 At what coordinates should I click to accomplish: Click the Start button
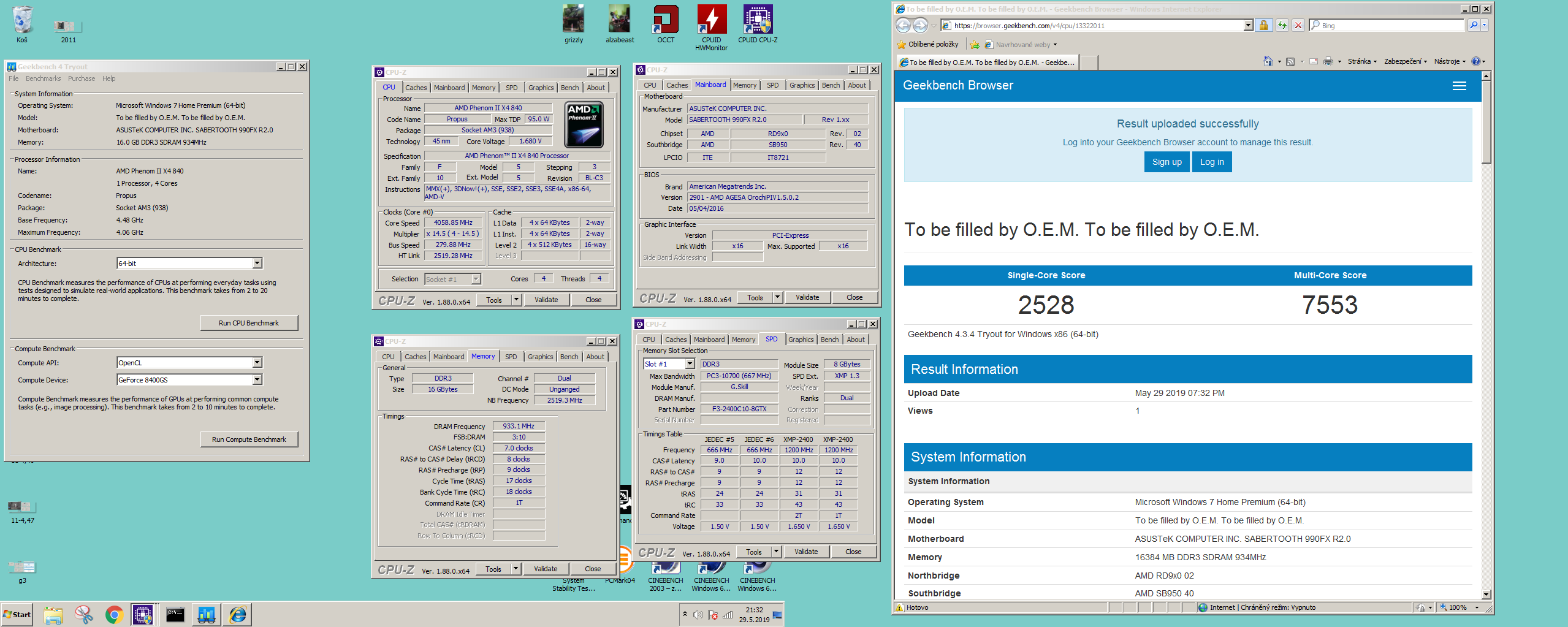[17, 614]
